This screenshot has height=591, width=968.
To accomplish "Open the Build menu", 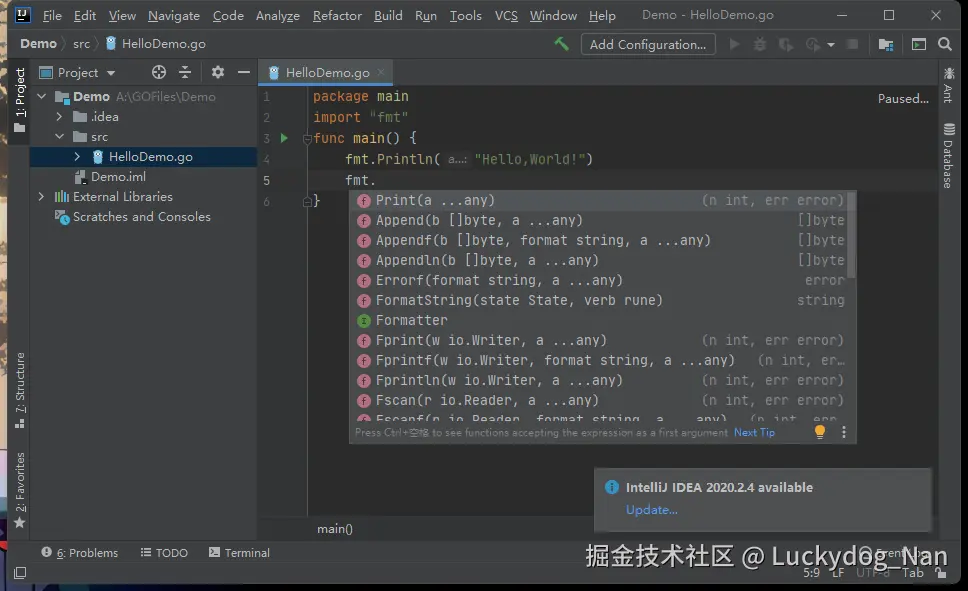I will 388,15.
